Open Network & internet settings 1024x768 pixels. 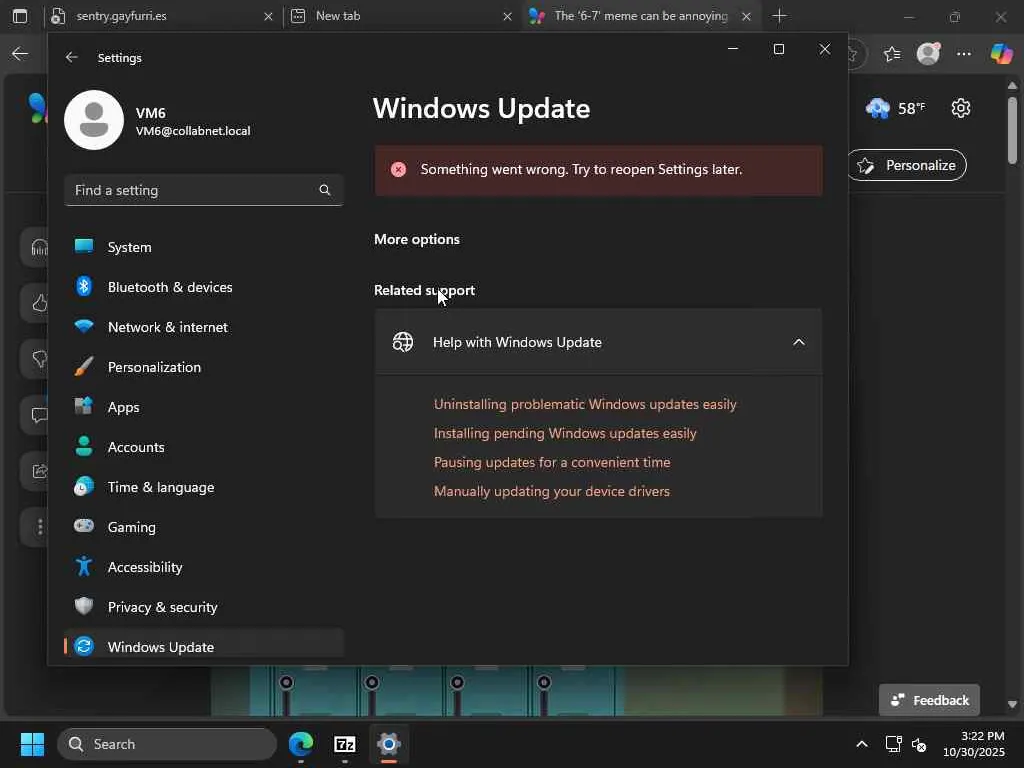[204, 327]
